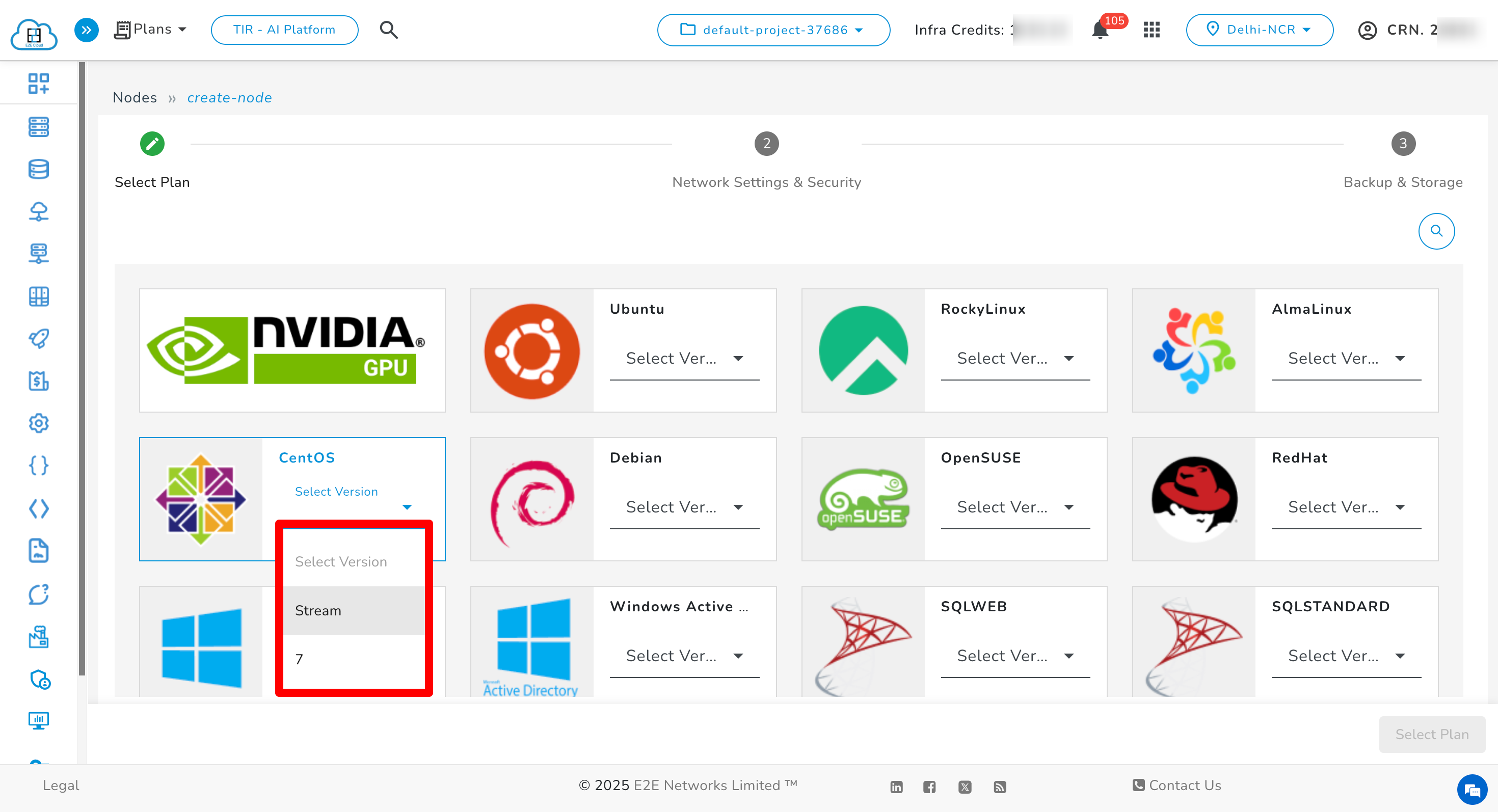Open the Delhi-NCR region dropdown

click(1259, 30)
